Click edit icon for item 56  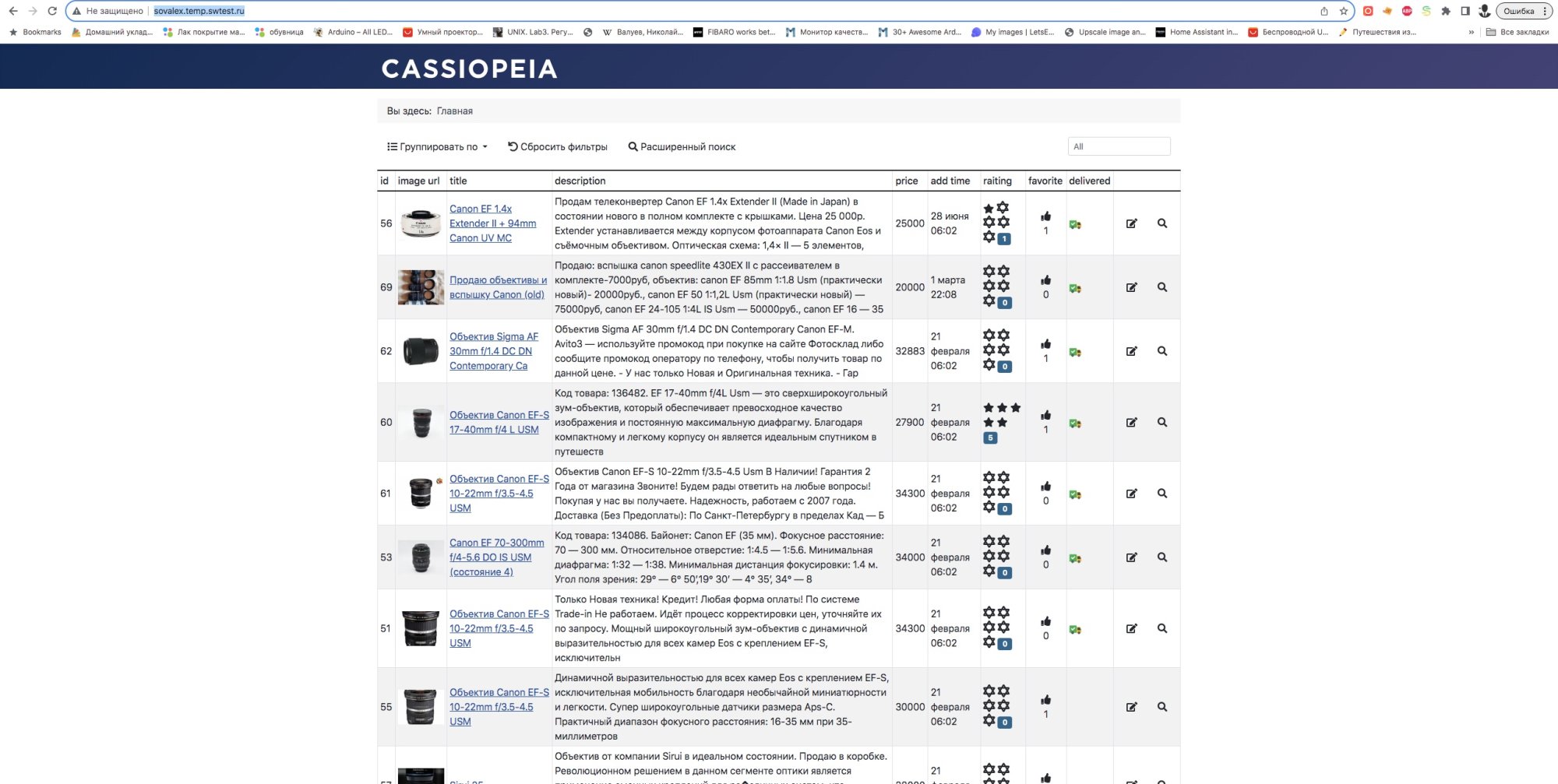pos(1131,223)
